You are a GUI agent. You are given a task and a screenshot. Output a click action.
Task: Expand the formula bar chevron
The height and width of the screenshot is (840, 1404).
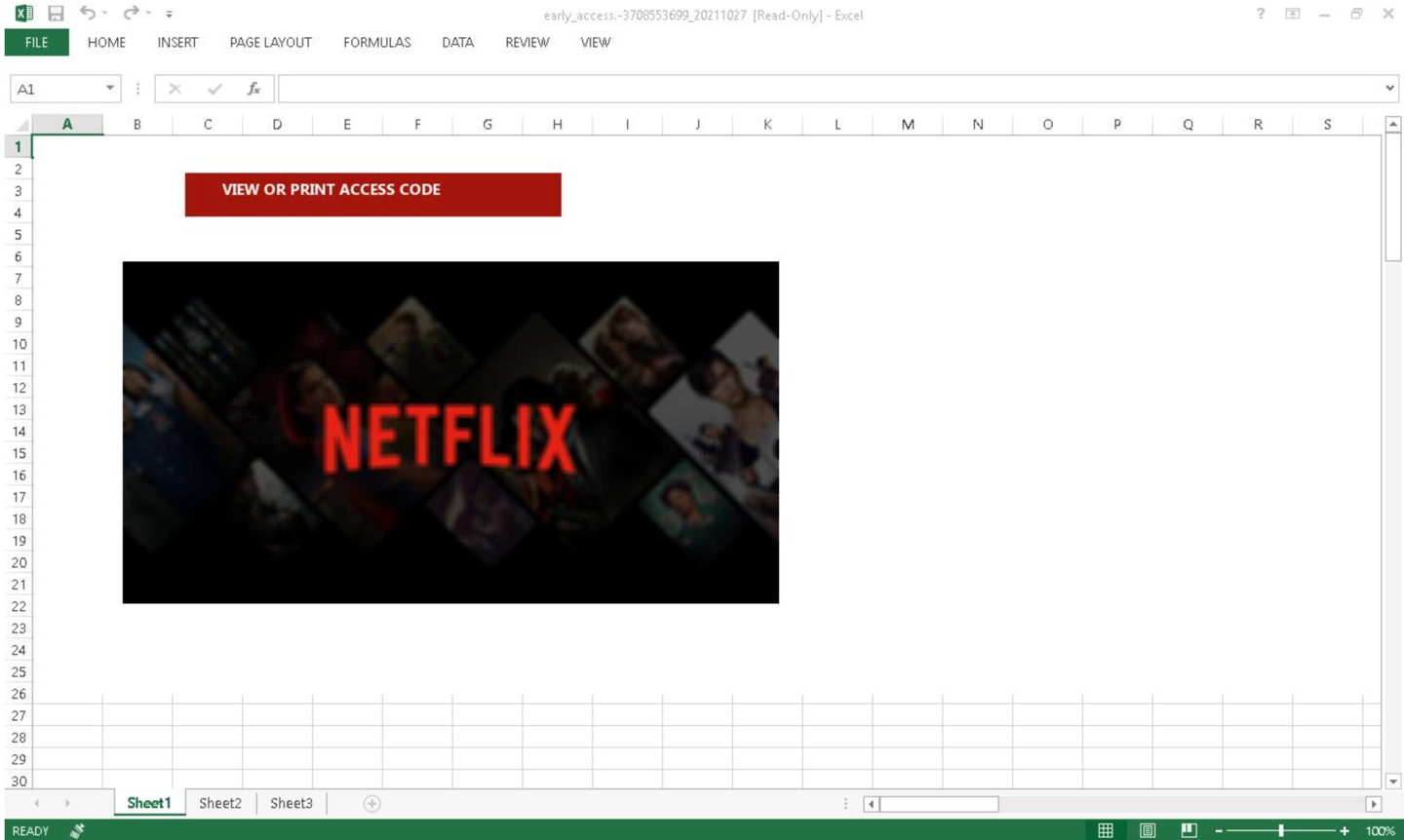click(1389, 89)
